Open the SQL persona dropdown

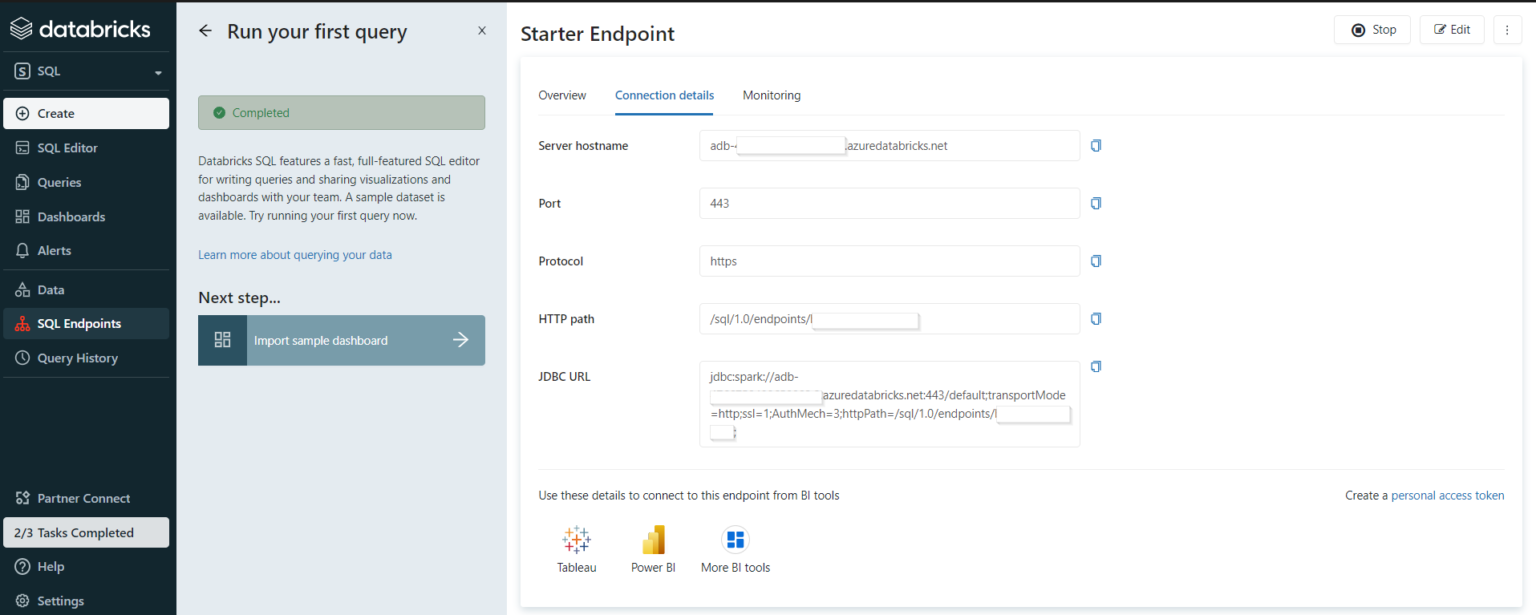[x=88, y=72]
